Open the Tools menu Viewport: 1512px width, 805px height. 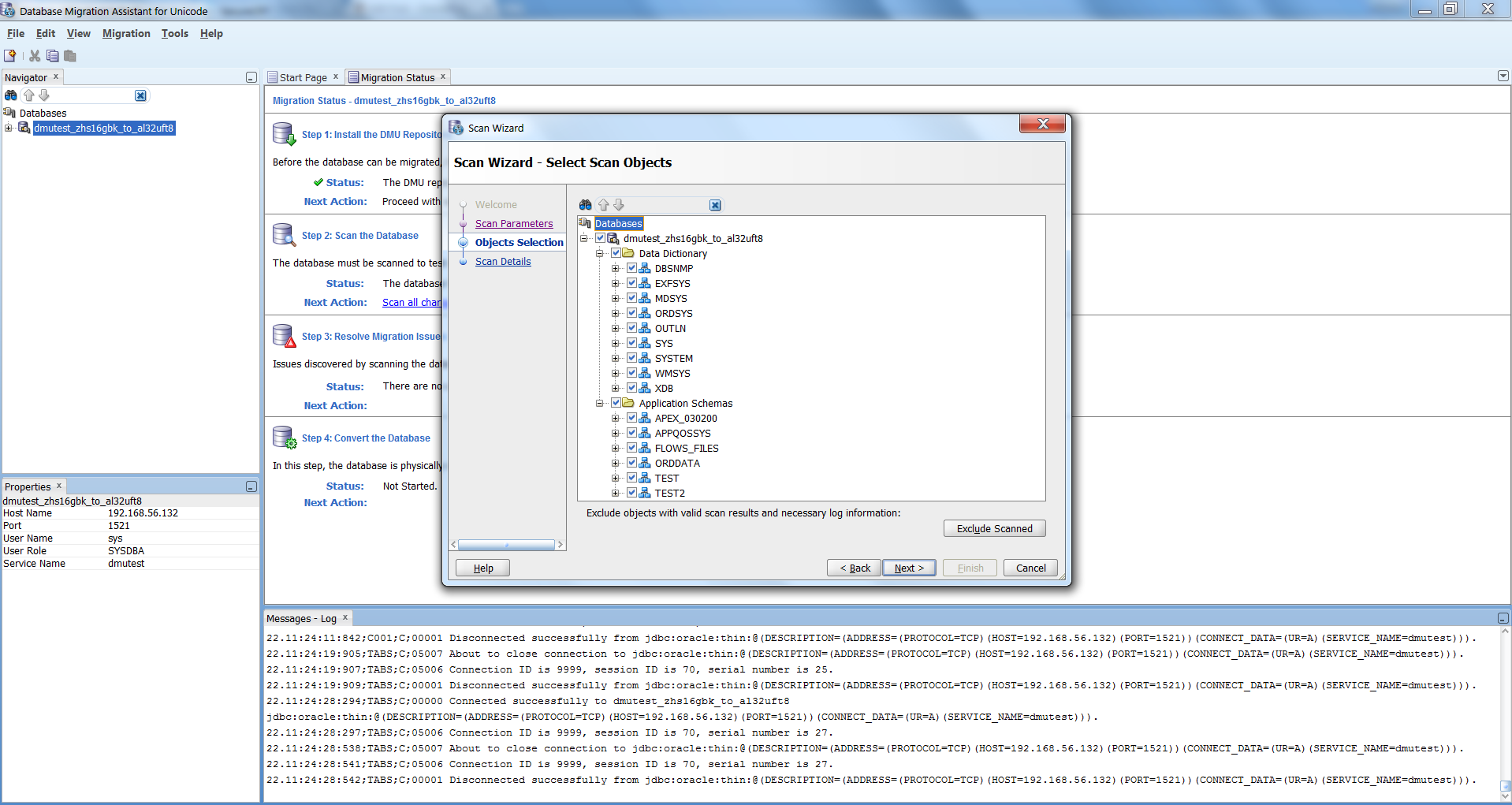coord(175,33)
